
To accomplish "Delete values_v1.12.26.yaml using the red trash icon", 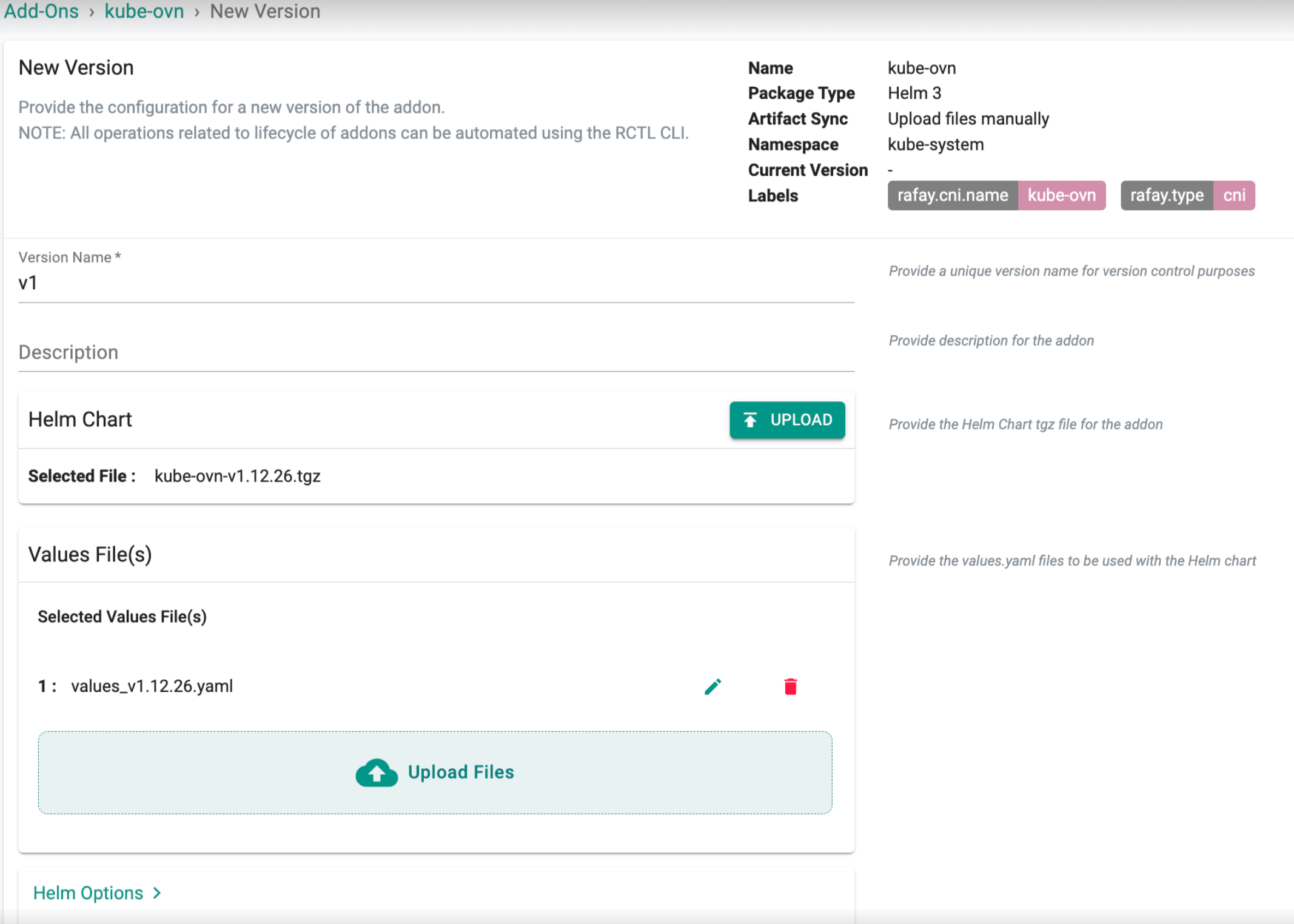I will pos(790,686).
